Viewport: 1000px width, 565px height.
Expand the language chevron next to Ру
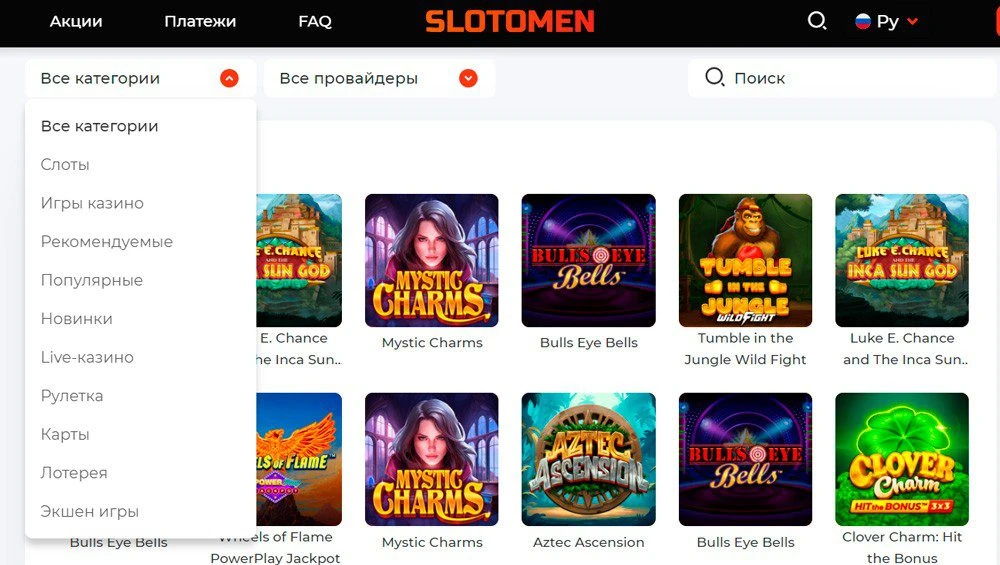(x=913, y=21)
